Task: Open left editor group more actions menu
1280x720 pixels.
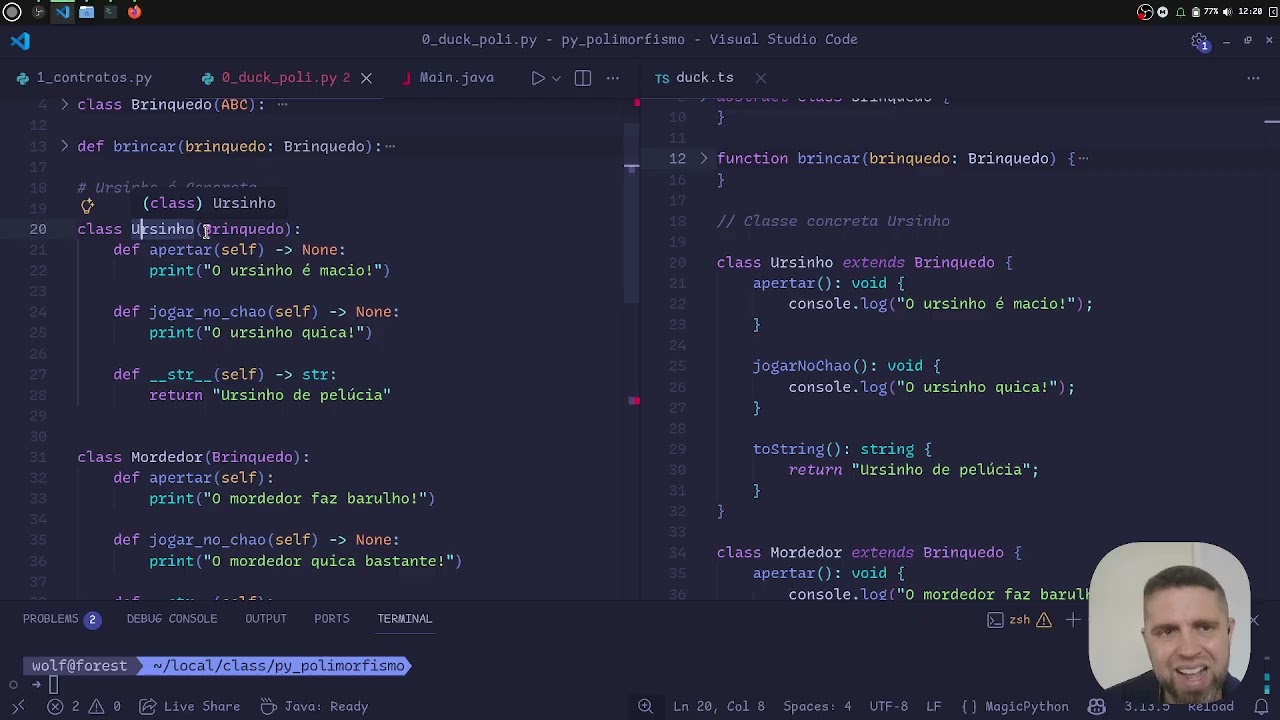Action: (x=613, y=77)
